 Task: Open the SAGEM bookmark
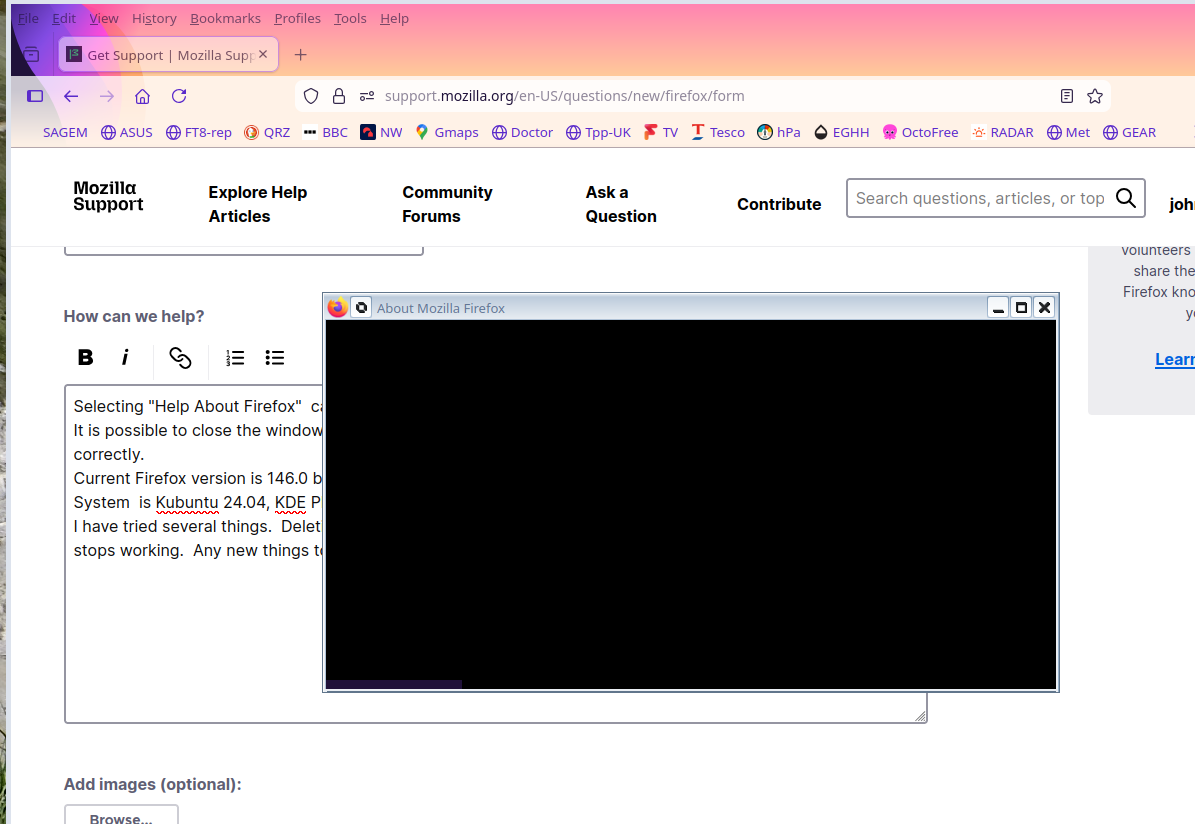coord(65,133)
